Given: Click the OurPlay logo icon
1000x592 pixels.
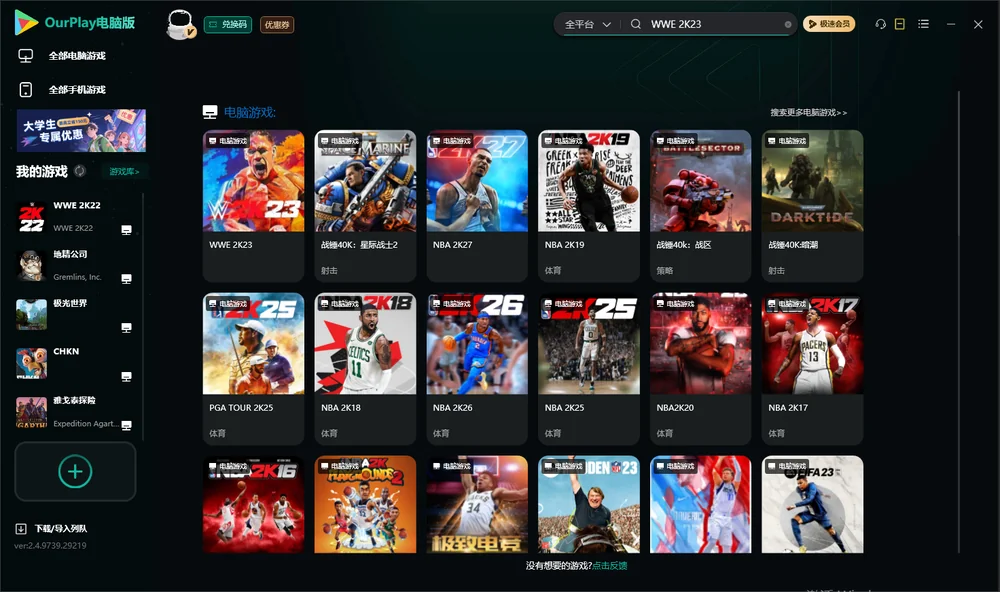Looking at the screenshot, I should (x=26, y=23).
